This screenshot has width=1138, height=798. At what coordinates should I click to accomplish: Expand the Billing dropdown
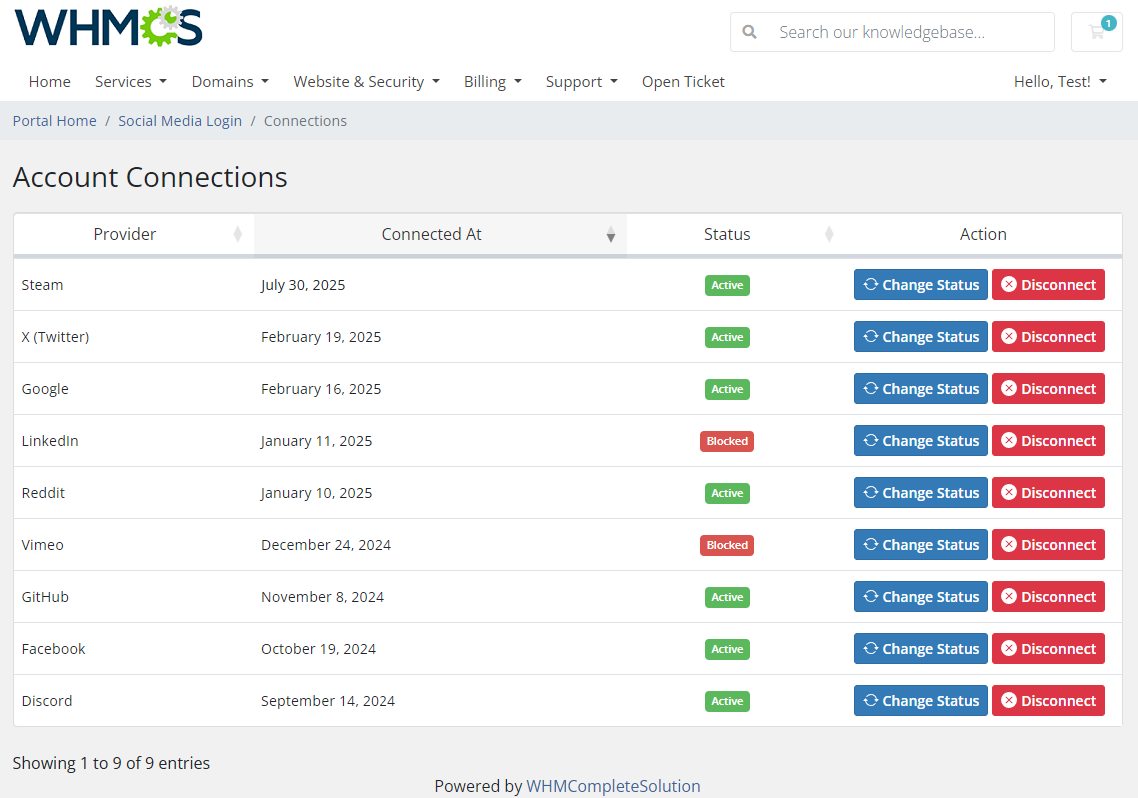coord(493,81)
